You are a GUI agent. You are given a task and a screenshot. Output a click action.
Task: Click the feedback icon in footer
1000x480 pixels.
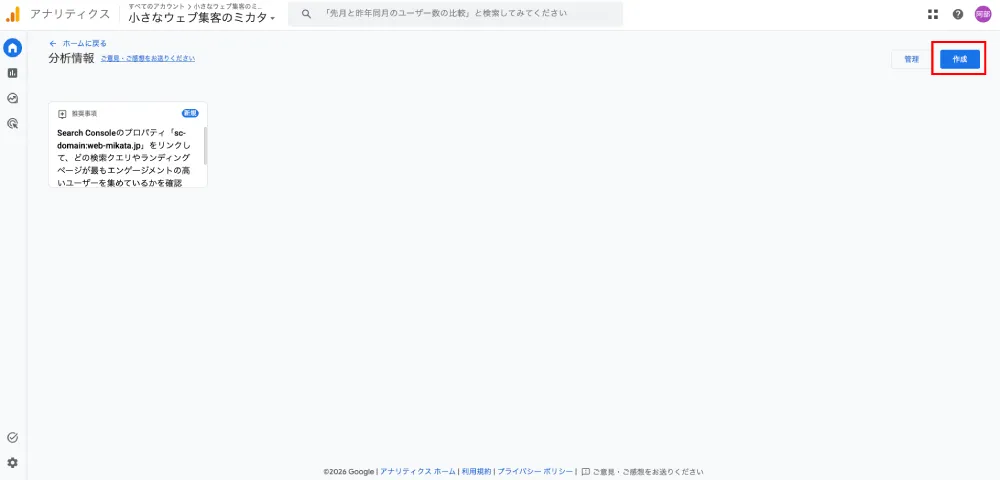[x=585, y=472]
